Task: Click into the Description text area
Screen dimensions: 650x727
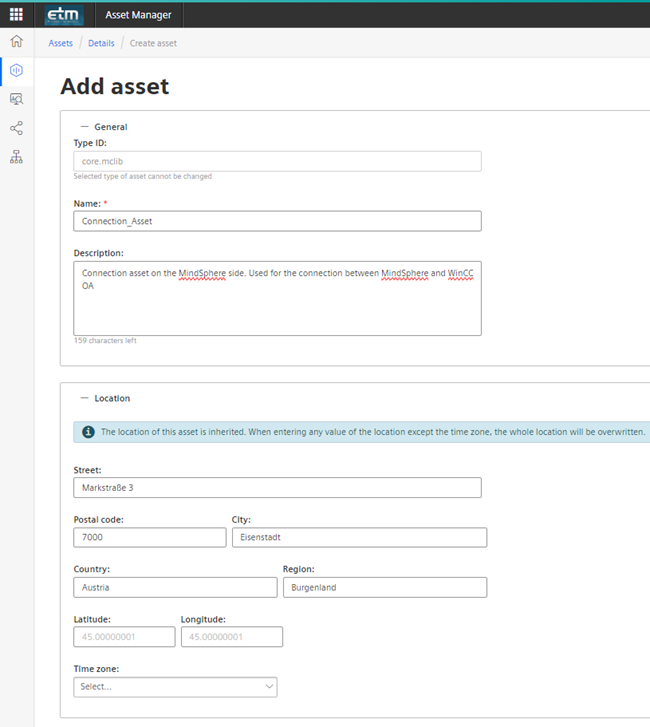Action: click(x=277, y=299)
